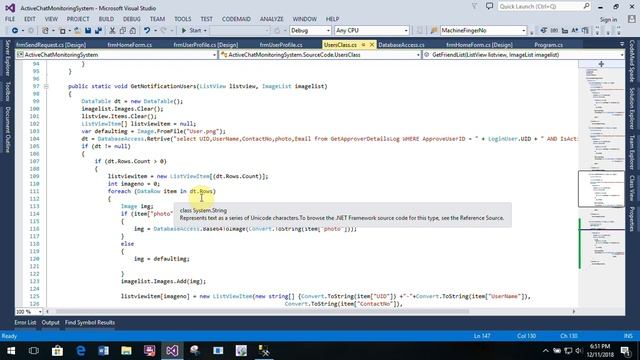Click the Open File folder icon
The width and height of the screenshot is (640, 360).
tap(77, 31)
